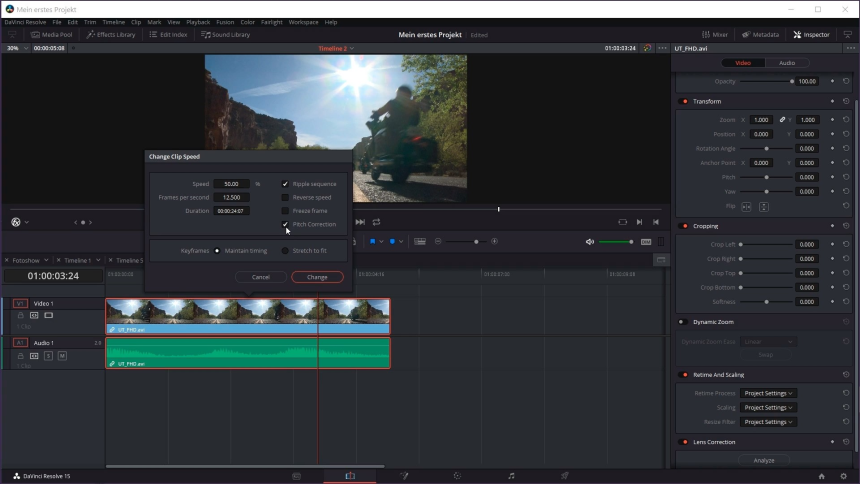
Task: Confirm with the Change button
Action: 318,277
